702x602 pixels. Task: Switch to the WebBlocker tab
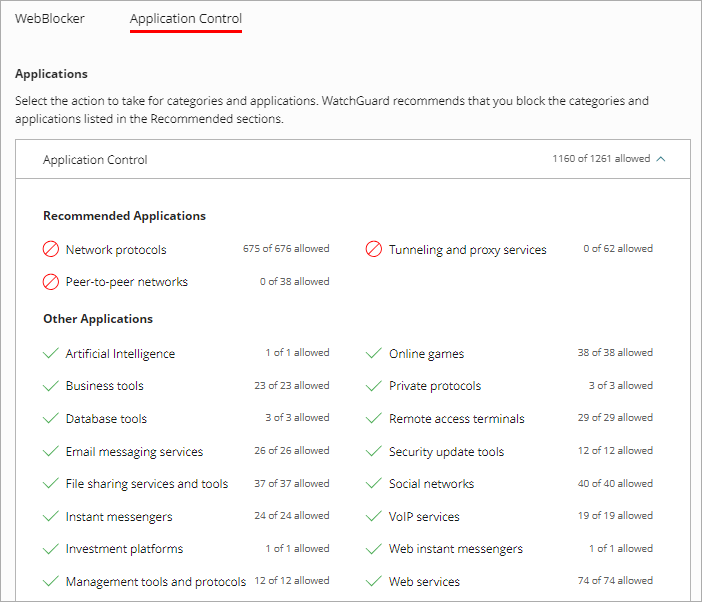(x=50, y=19)
